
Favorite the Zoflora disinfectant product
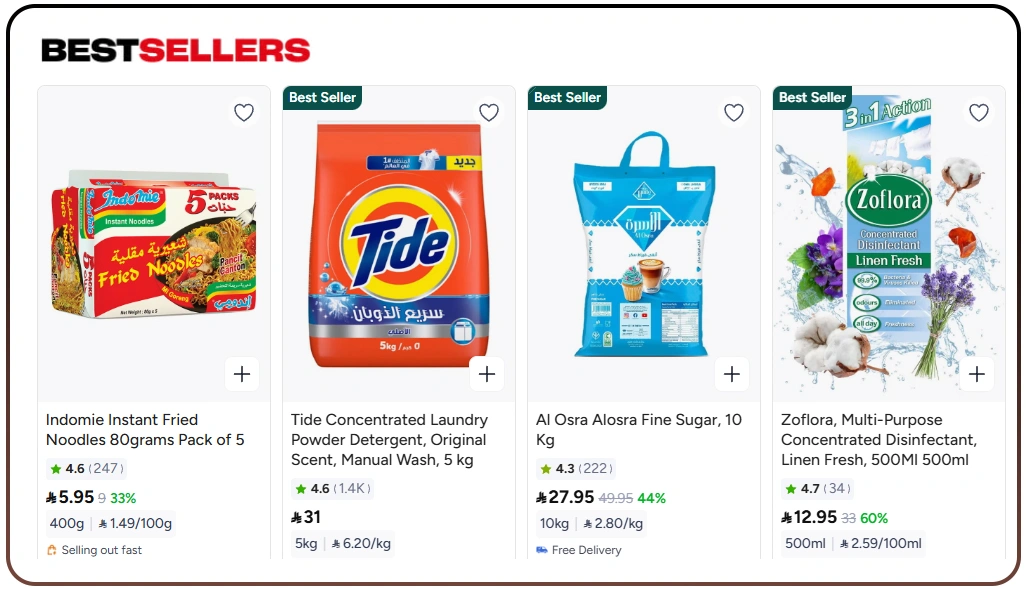pyautogui.click(x=978, y=113)
